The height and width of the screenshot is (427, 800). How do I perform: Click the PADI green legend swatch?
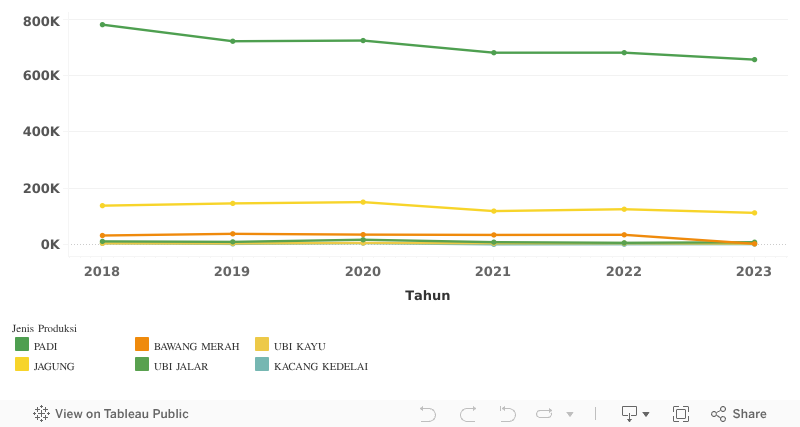22,345
